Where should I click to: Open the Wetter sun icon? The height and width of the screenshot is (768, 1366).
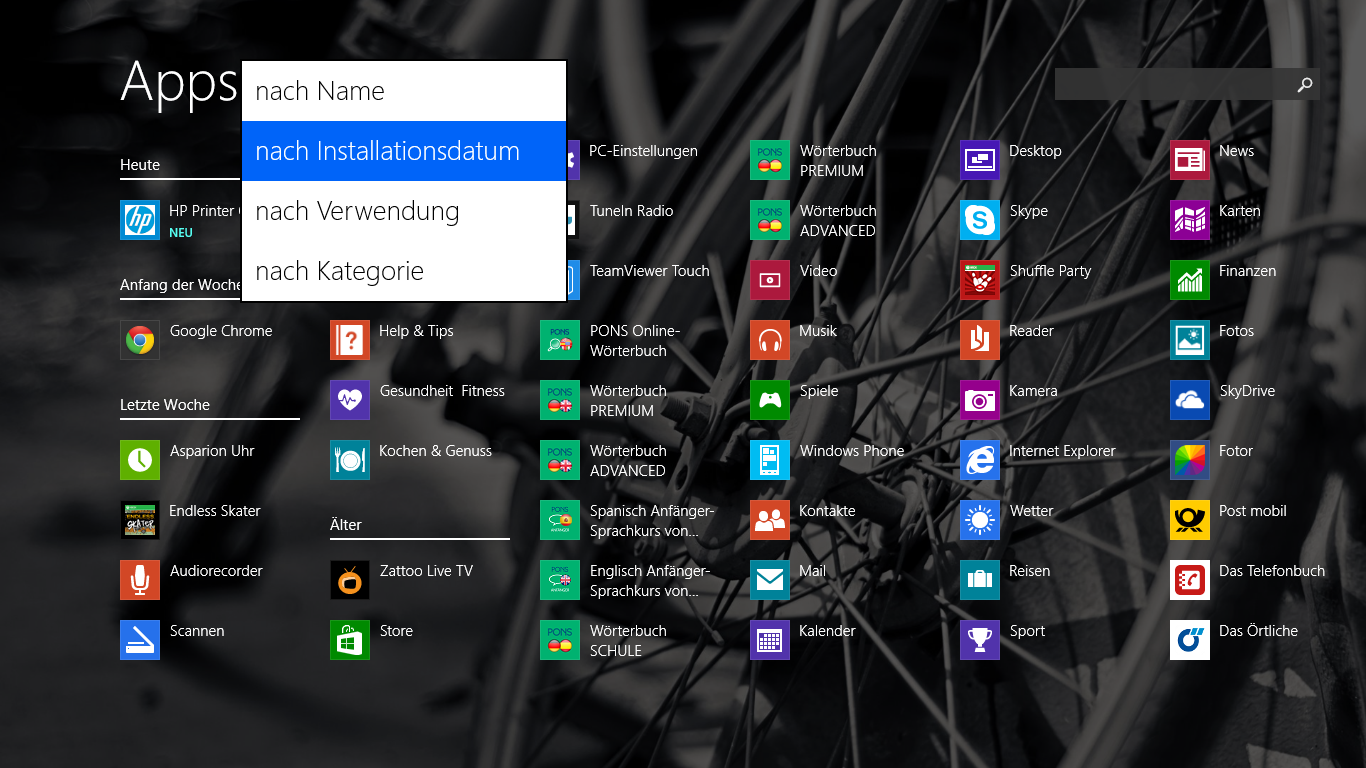(x=980, y=520)
